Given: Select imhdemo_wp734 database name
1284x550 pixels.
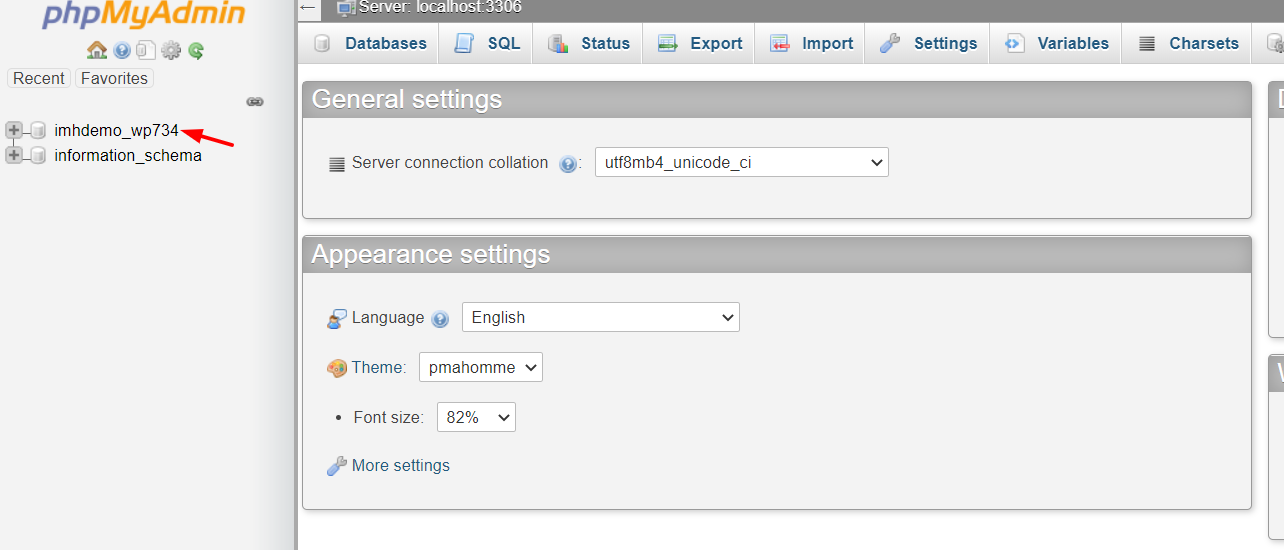Looking at the screenshot, I should coord(117,130).
